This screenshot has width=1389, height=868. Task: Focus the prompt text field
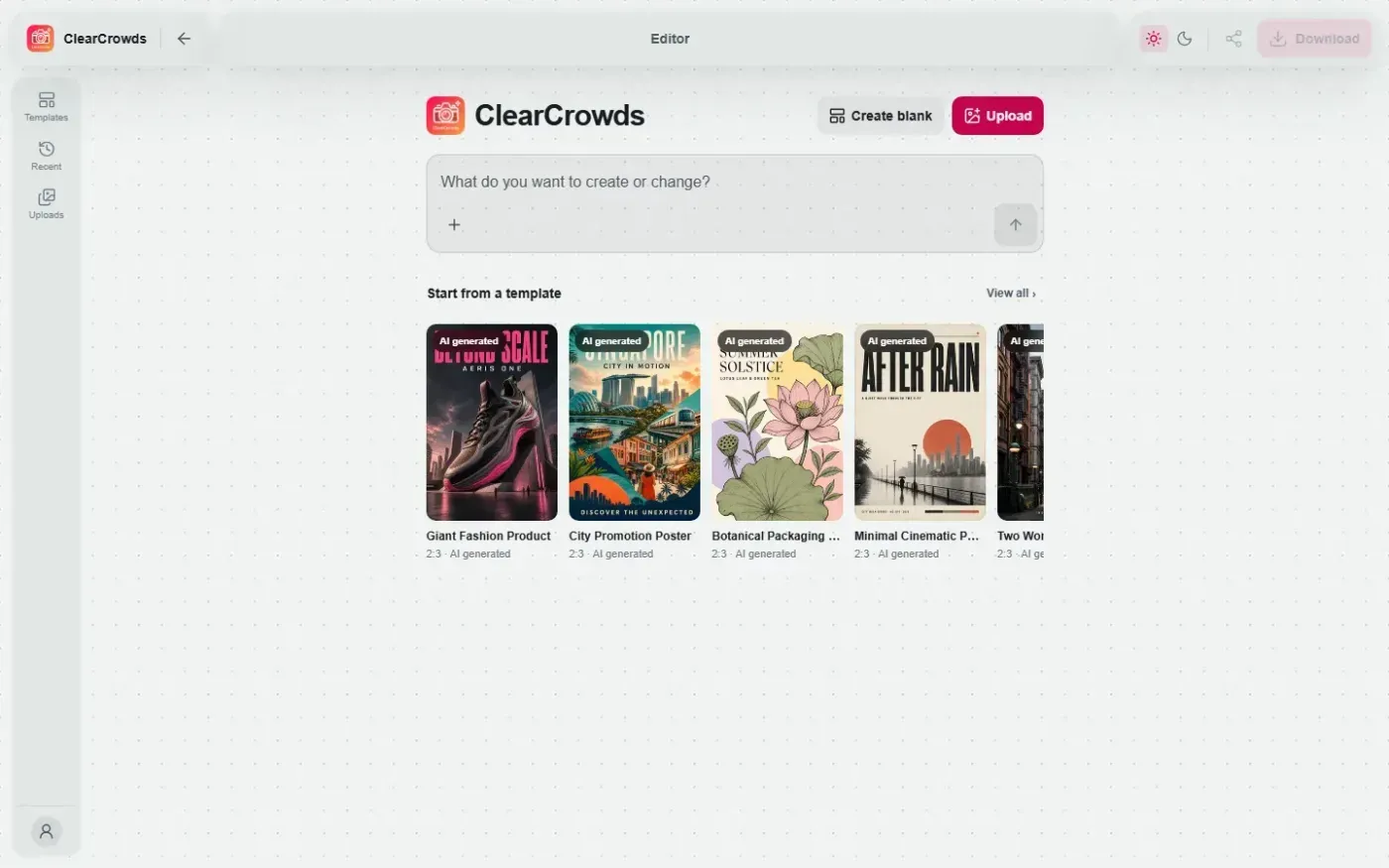pos(734,183)
